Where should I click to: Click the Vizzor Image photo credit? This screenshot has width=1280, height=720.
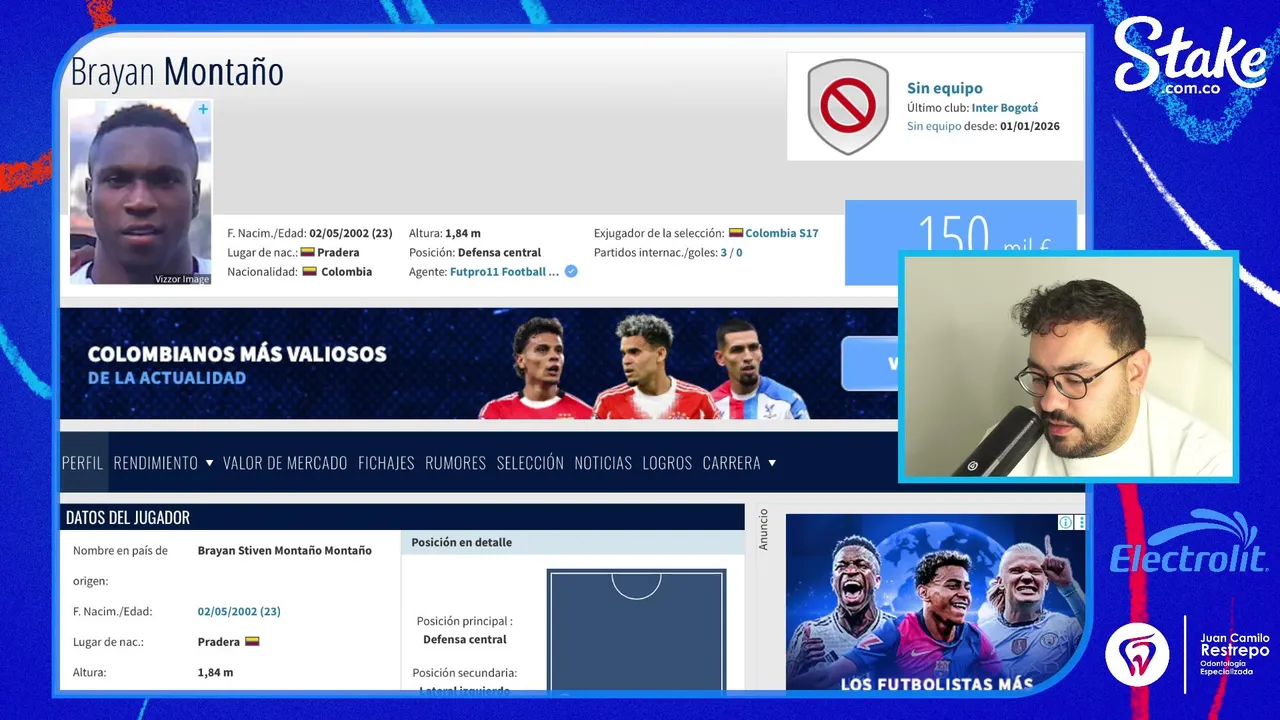[182, 279]
